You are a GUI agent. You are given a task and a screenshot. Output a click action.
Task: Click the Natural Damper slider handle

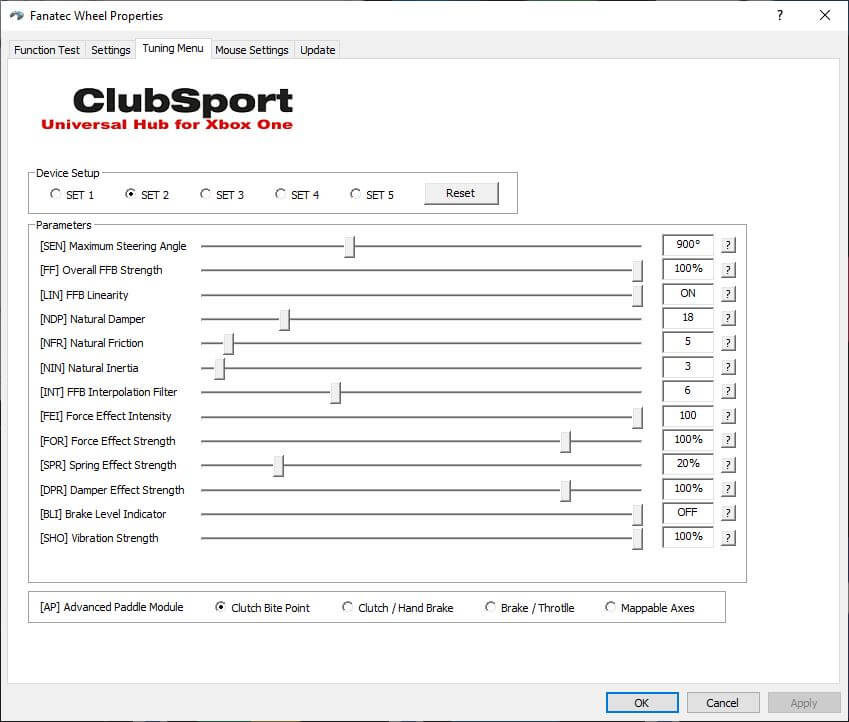click(284, 320)
